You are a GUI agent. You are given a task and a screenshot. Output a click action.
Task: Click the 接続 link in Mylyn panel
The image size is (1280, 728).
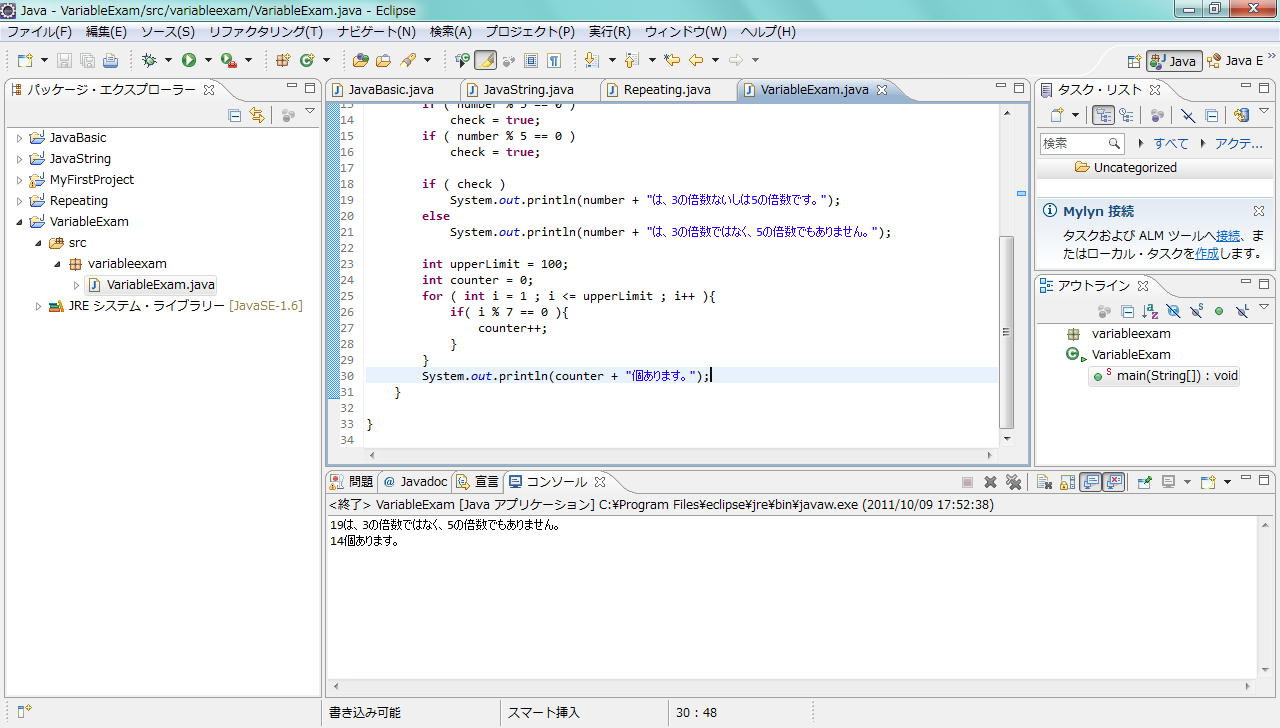point(1228,236)
